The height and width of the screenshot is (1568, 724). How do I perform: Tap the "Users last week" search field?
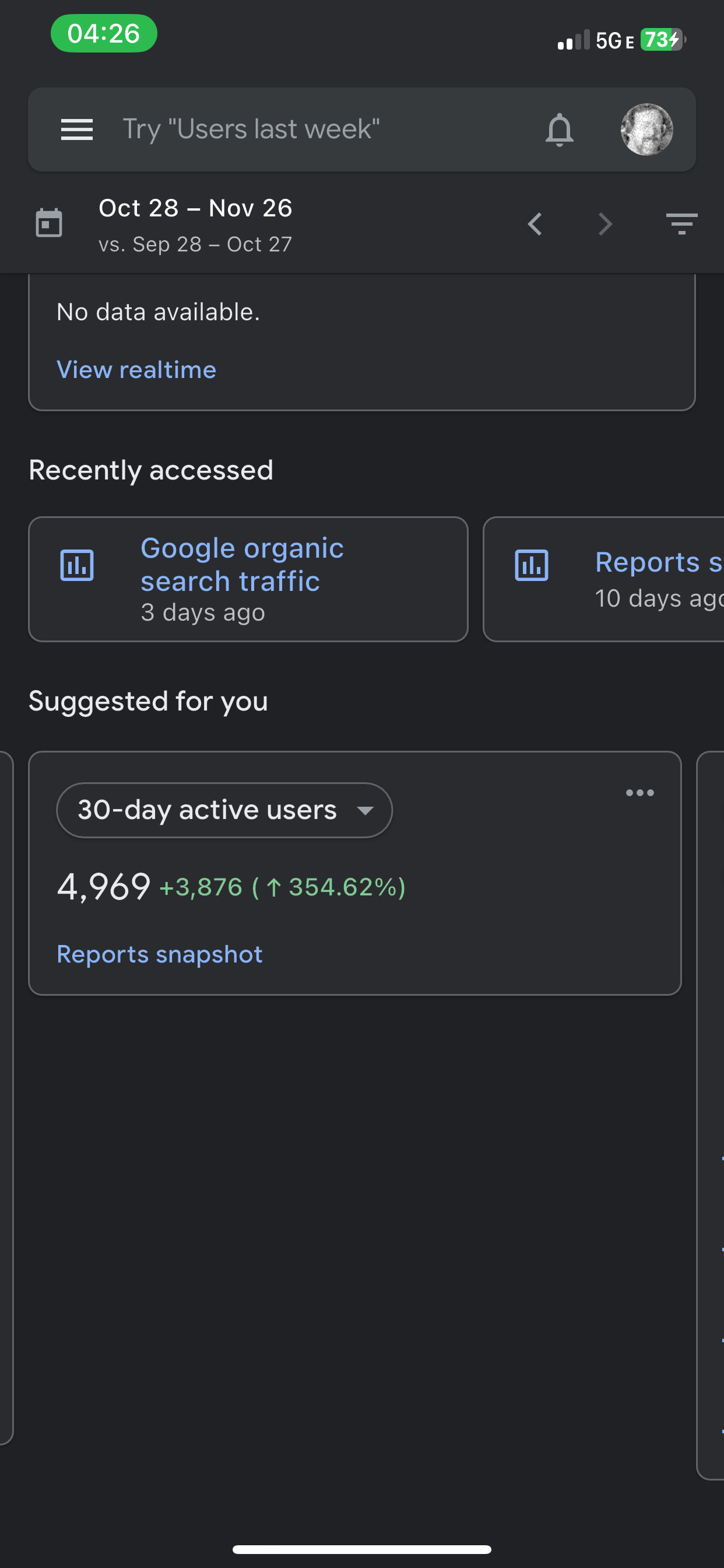[x=251, y=129]
